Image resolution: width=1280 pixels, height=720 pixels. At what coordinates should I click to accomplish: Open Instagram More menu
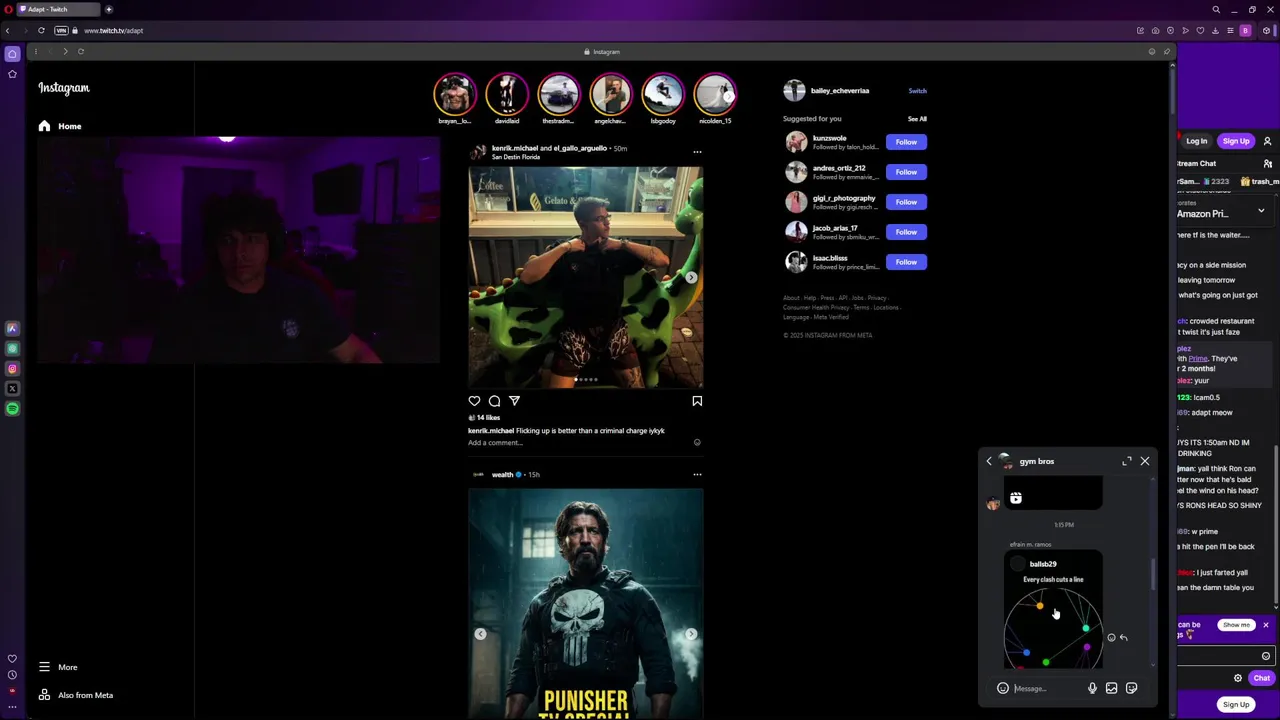(x=58, y=667)
